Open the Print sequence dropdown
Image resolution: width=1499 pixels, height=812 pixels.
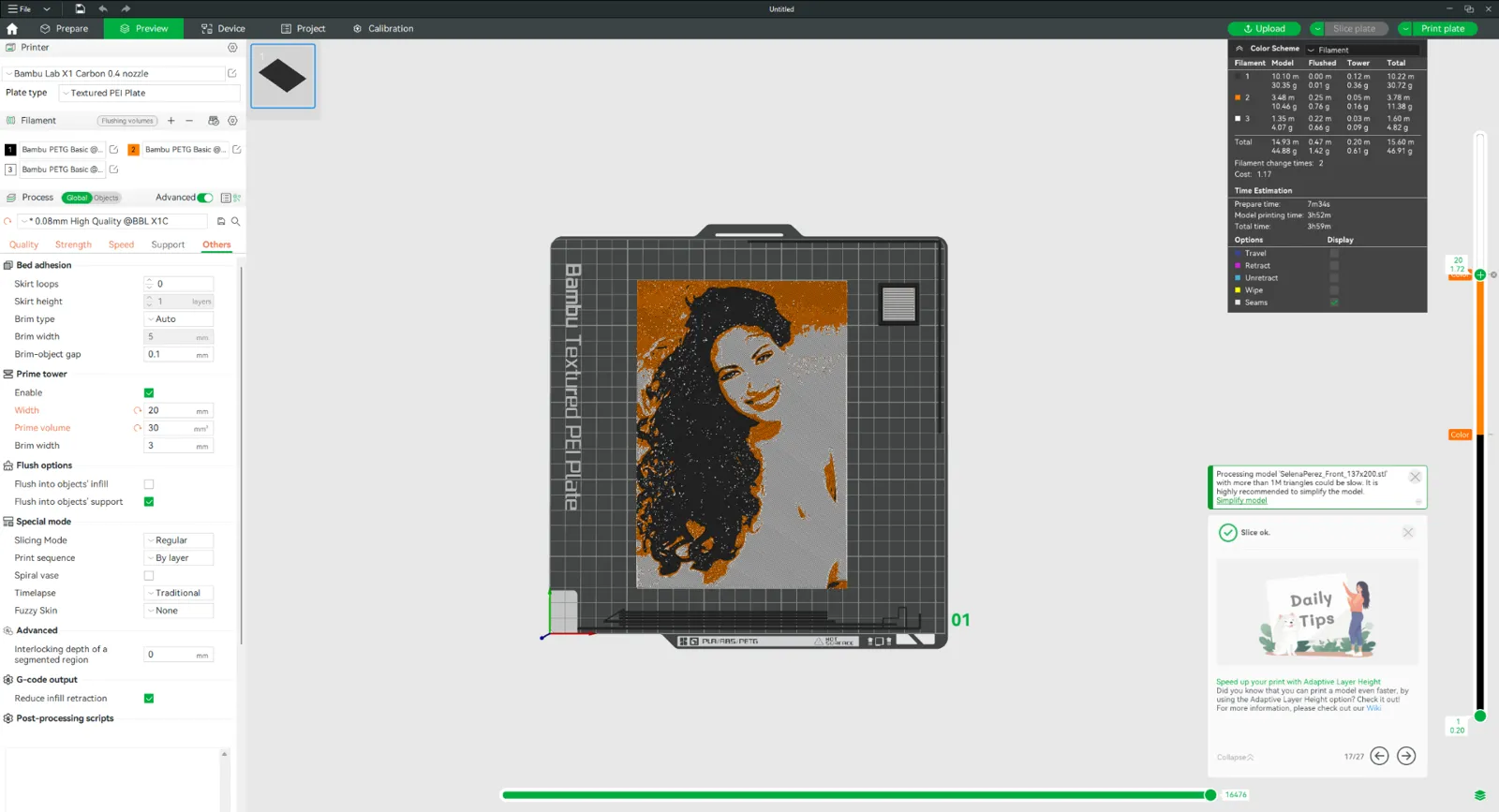[x=179, y=558]
